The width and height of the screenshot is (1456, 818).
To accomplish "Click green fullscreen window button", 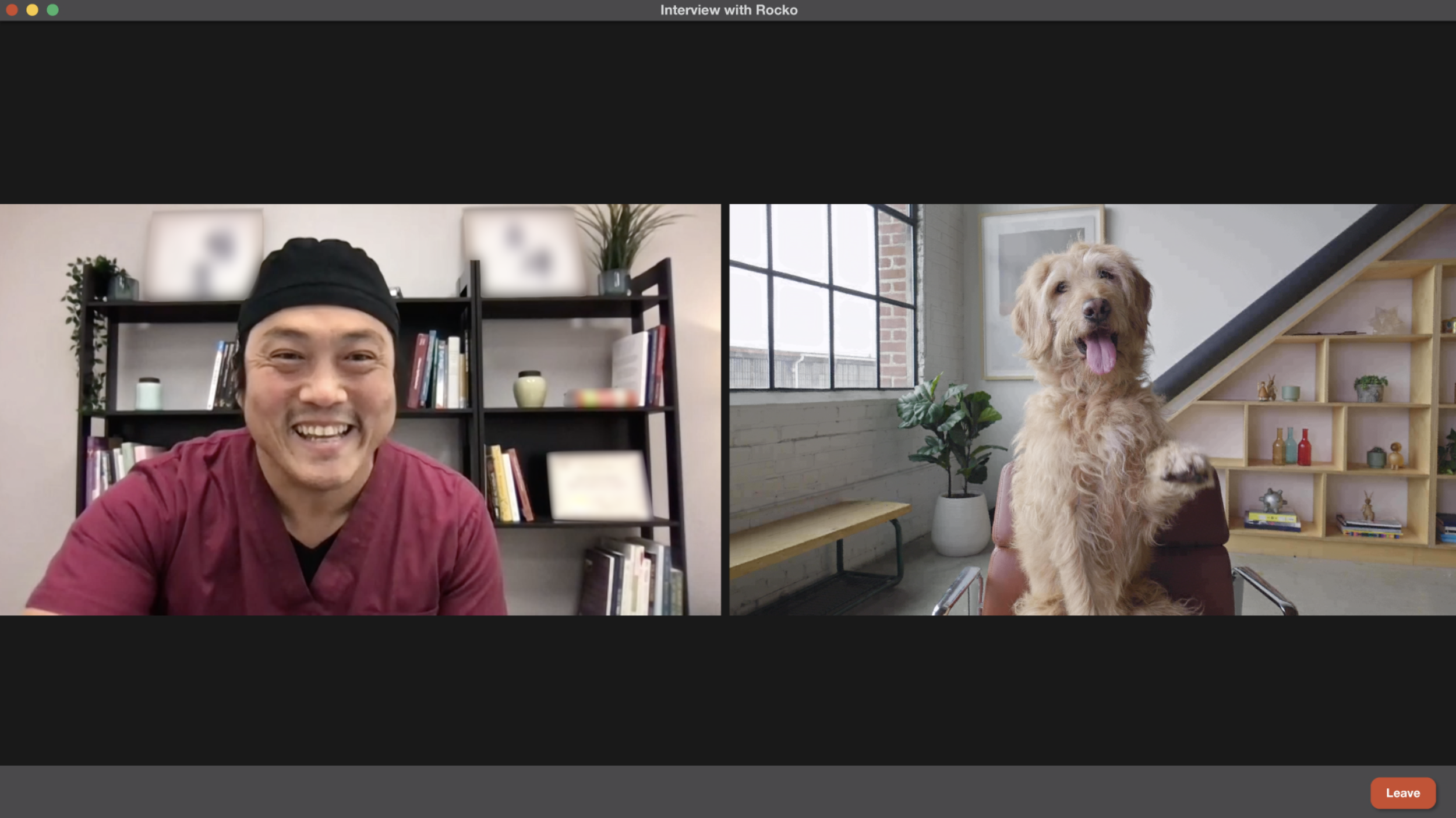I will 52,10.
